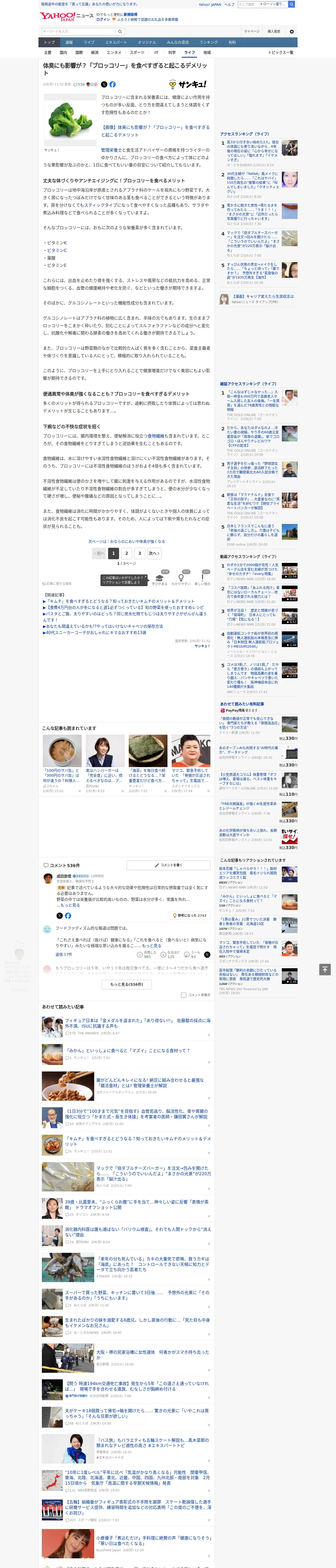336x1568 pixels.
Task: Share article on Facebook at the top
Action: pos(112,85)
